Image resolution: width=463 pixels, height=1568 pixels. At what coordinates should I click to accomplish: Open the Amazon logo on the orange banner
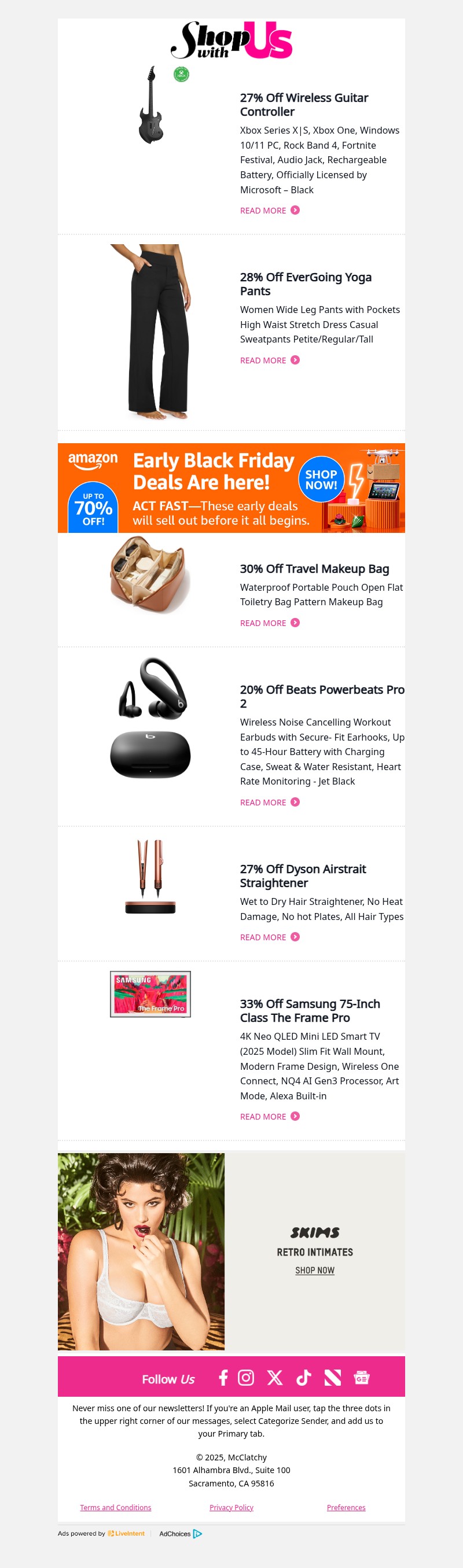[94, 460]
